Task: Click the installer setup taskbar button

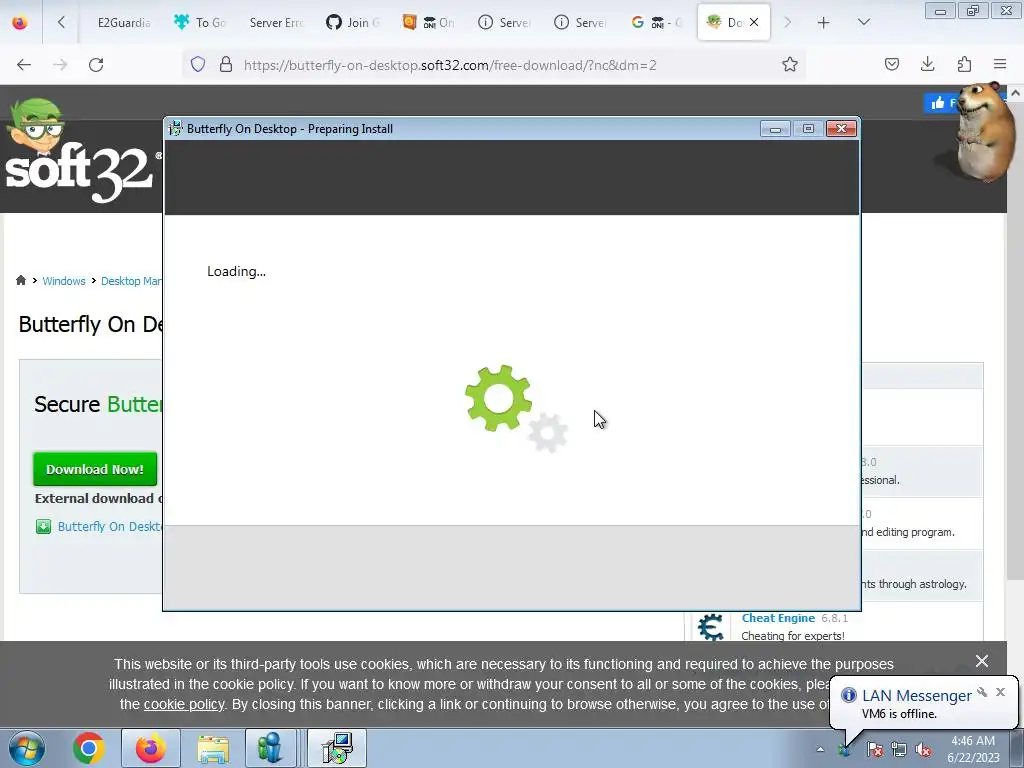Action: [x=338, y=748]
